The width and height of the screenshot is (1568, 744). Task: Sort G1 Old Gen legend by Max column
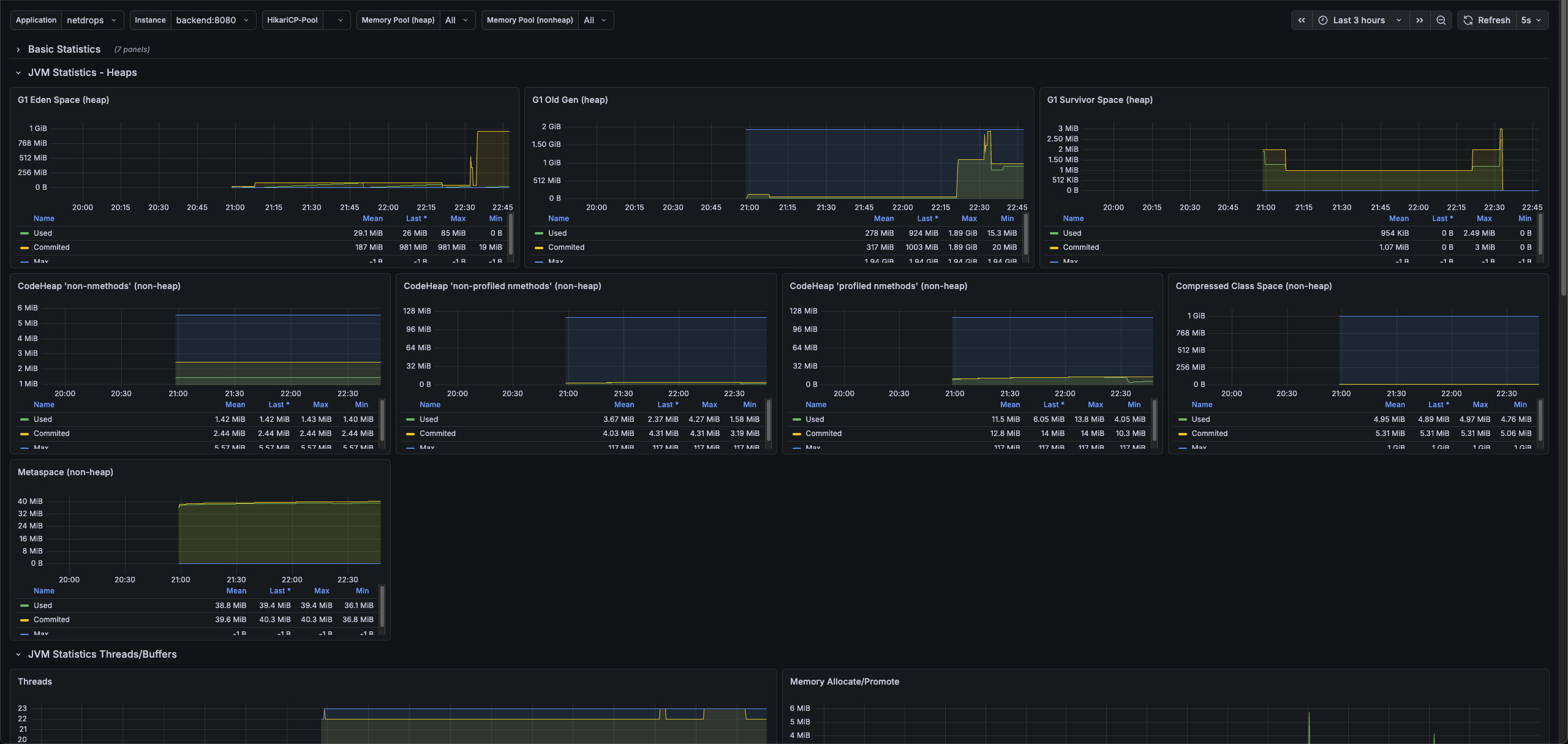pos(969,219)
